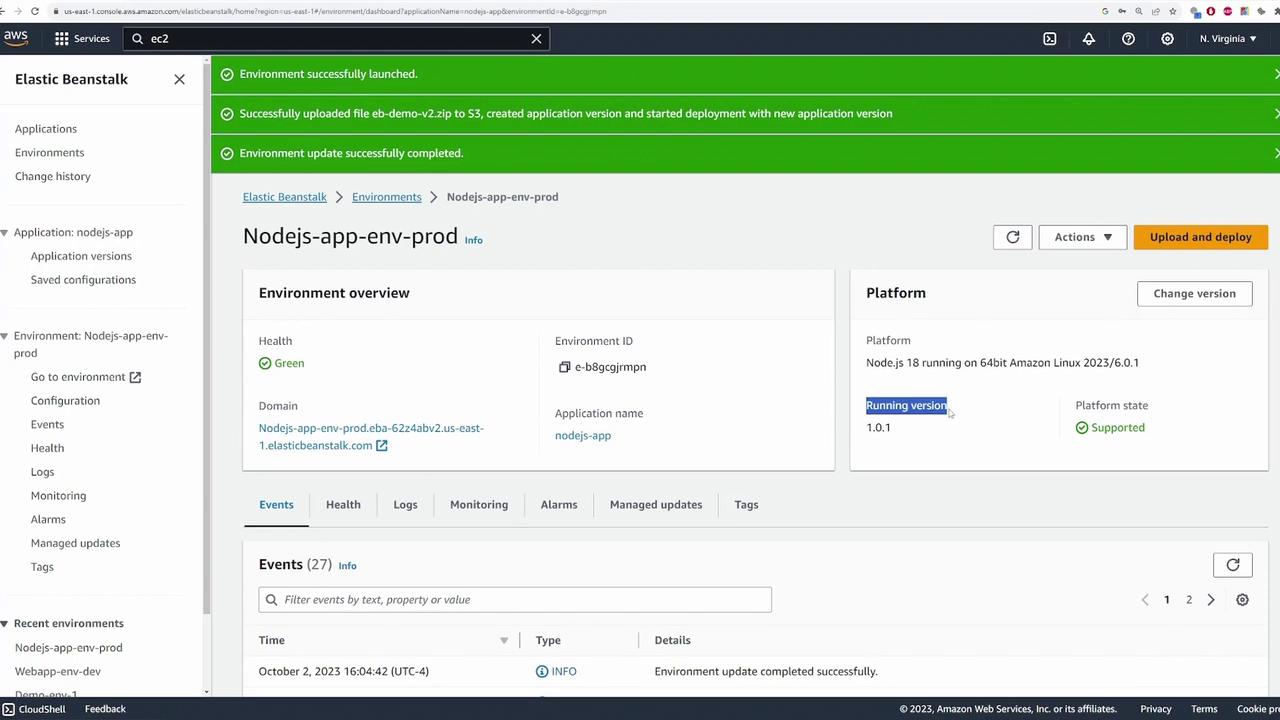Screen dimensions: 1280x720
Task: Click the Upload and deploy button
Action: (x=1200, y=237)
